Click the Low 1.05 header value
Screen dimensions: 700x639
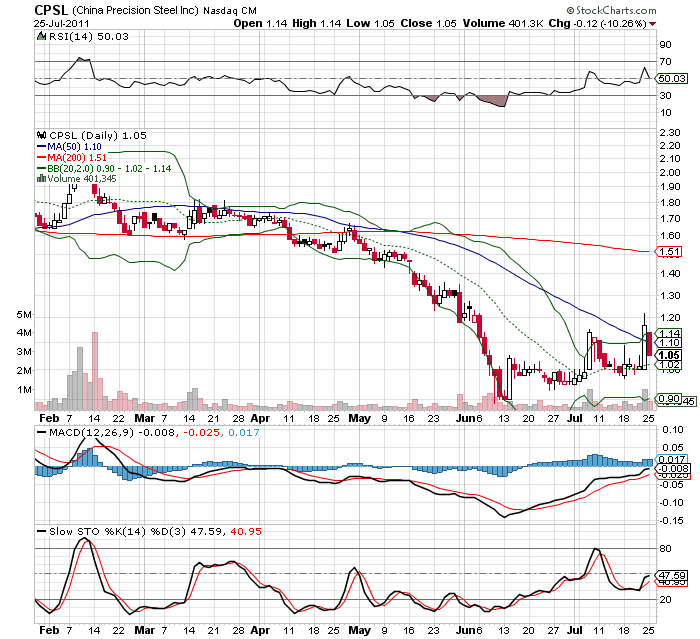click(x=371, y=23)
